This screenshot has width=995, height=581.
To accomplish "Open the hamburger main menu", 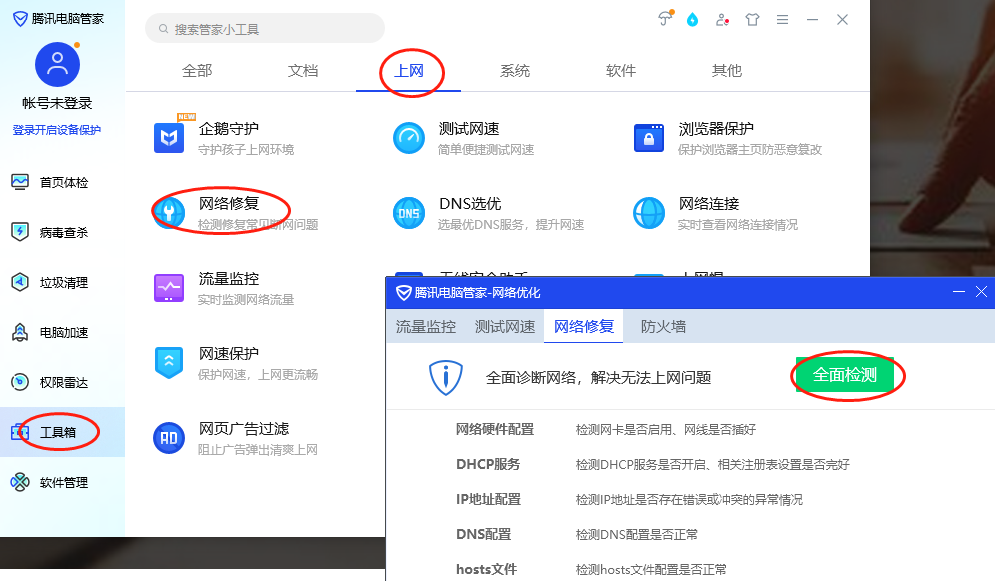I will (782, 20).
